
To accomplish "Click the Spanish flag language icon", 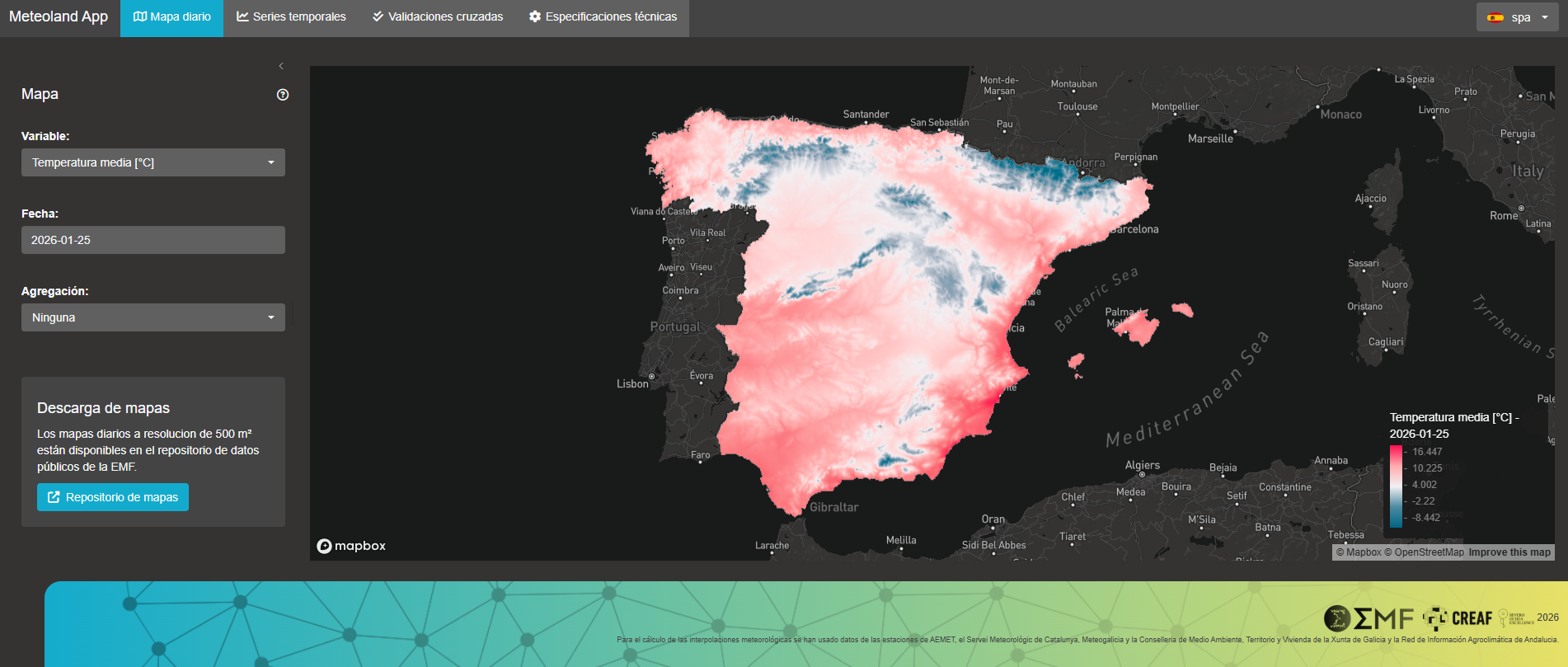I will coord(1495,17).
